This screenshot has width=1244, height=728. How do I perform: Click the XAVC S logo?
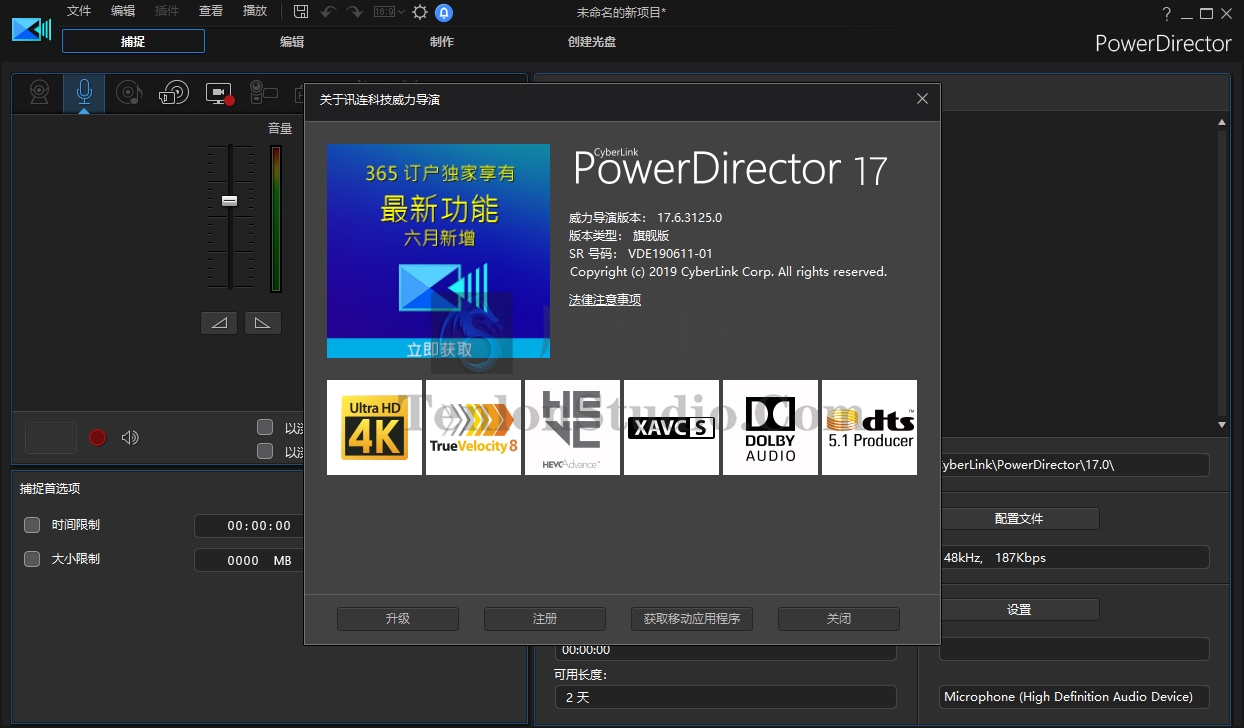[x=671, y=427]
